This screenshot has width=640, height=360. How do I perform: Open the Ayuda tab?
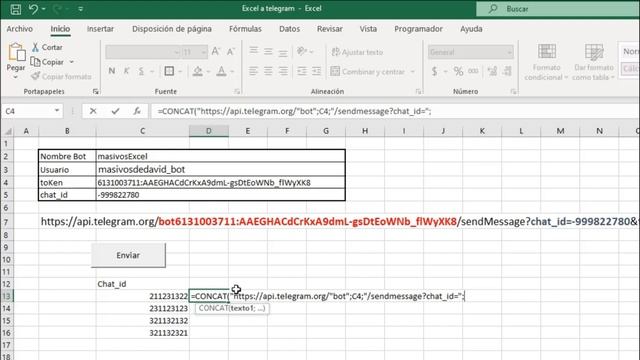click(471, 29)
